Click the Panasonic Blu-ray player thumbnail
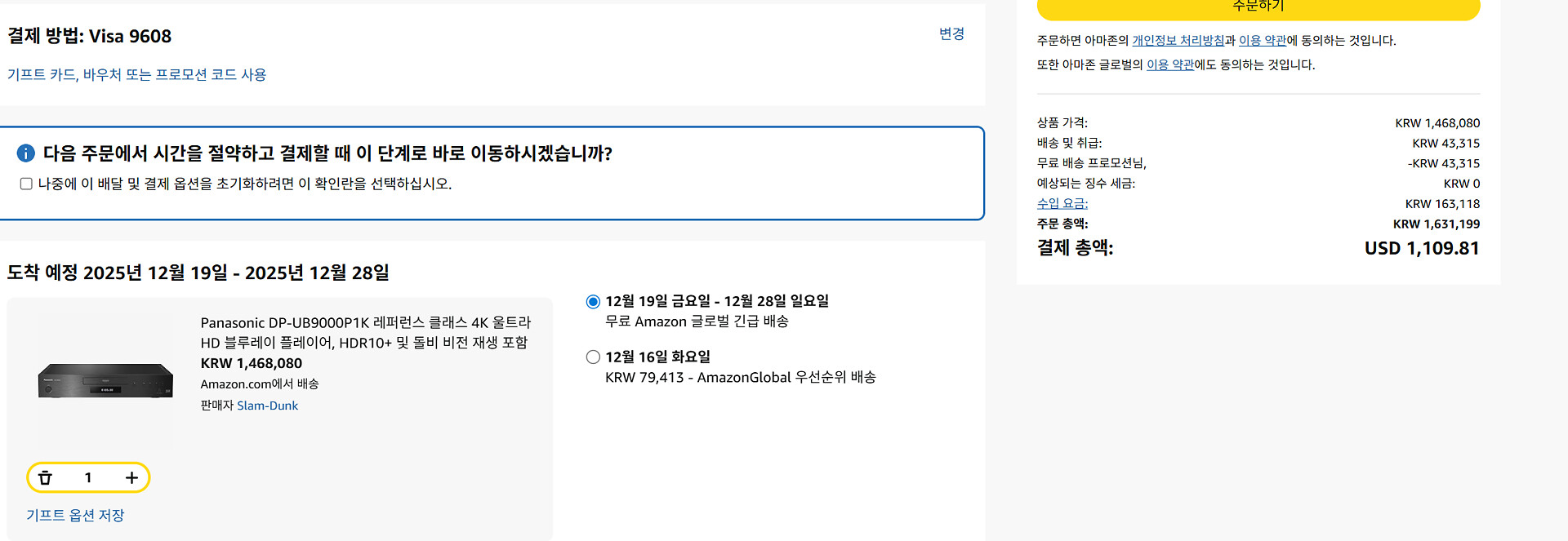The image size is (1568, 541). click(105, 380)
